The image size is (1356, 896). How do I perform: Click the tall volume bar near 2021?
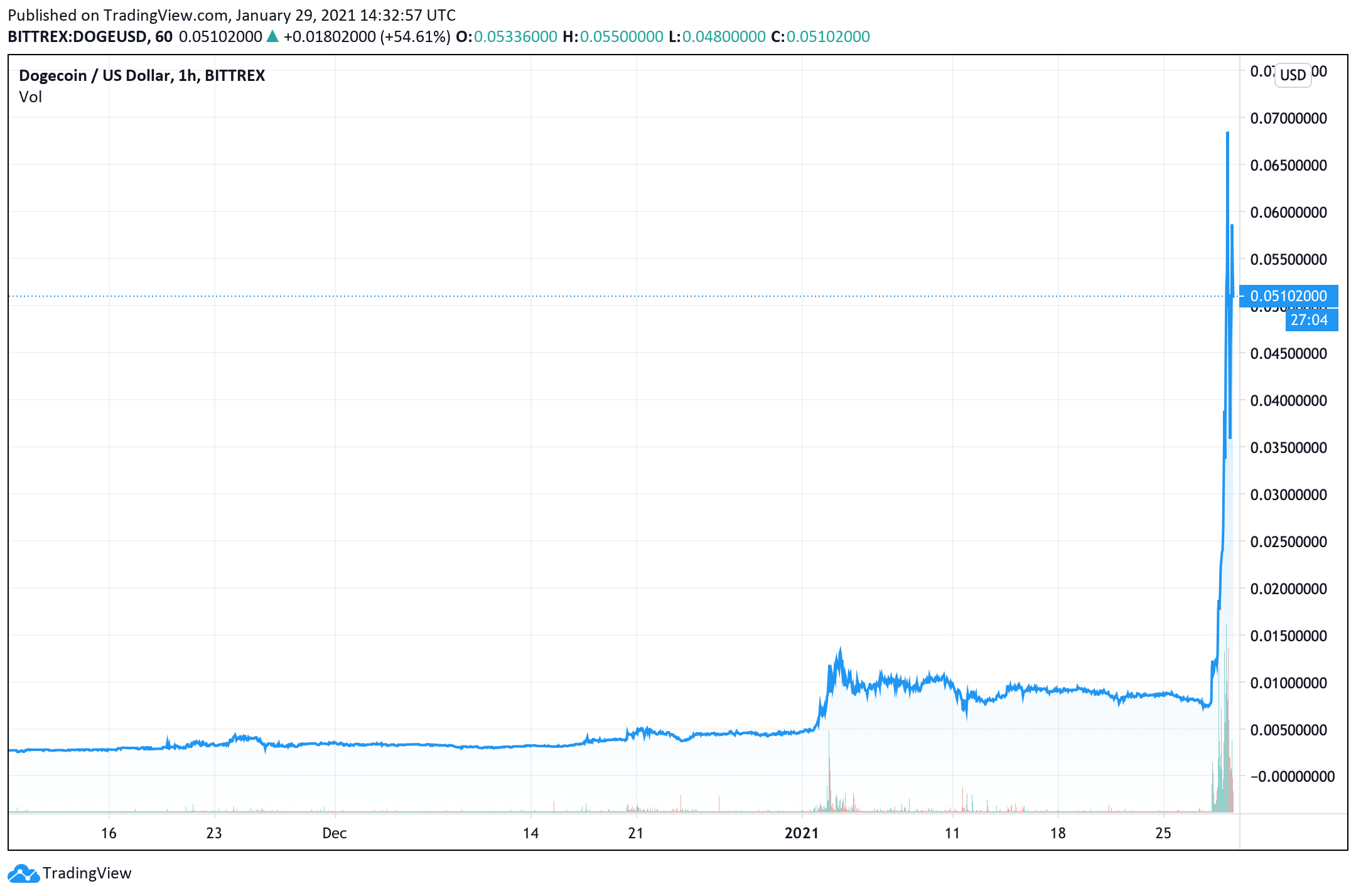829,771
